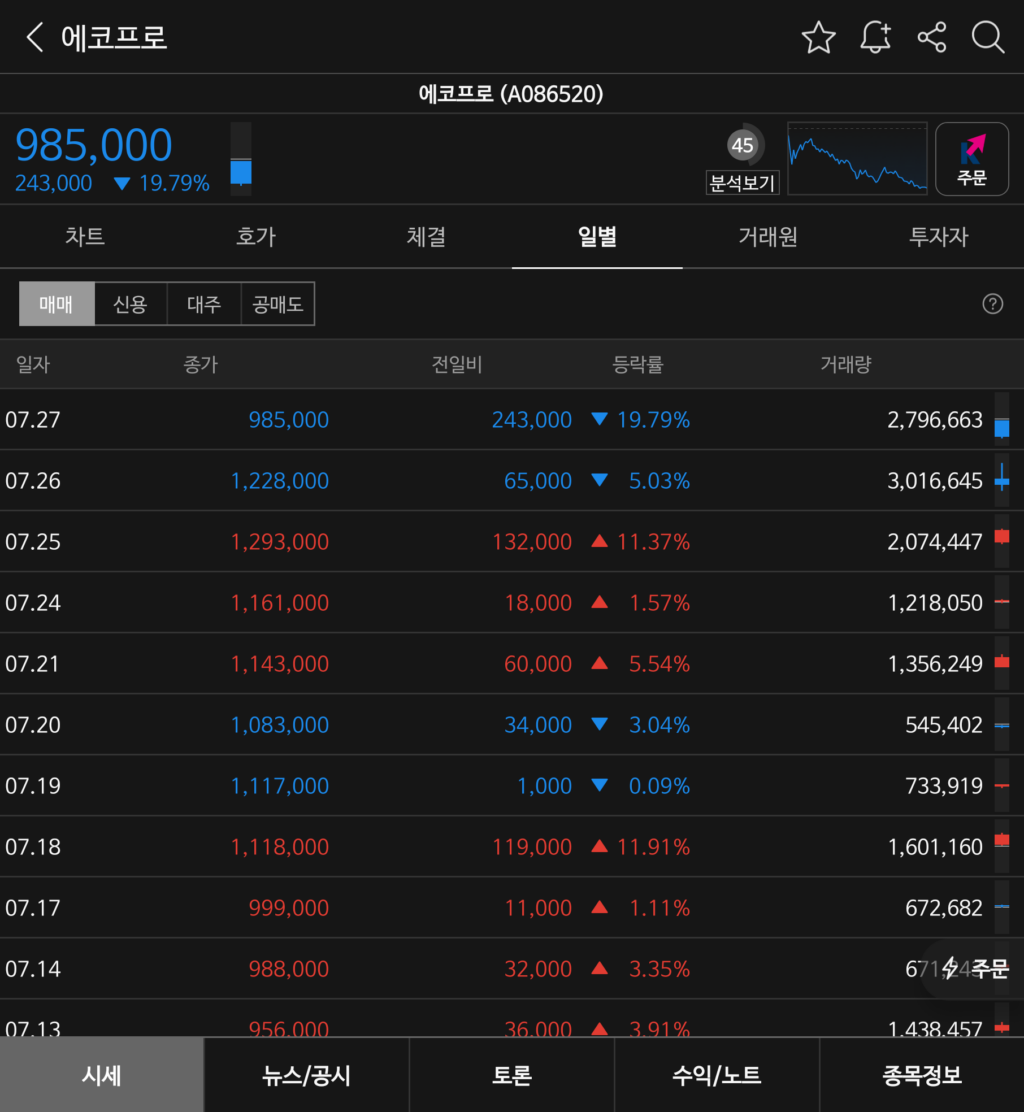Screen dimensions: 1024x1112
Task: Tap the candle icon in the 07.26 row
Action: [1001, 481]
